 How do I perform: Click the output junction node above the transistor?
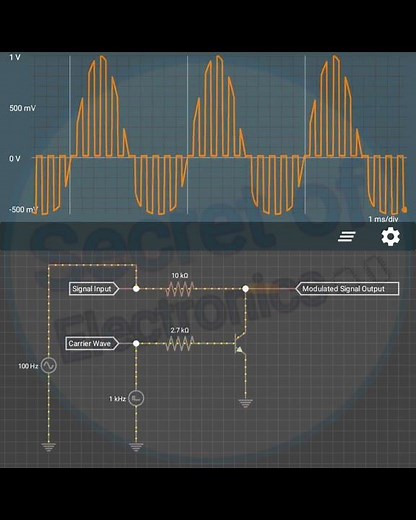tap(245, 289)
